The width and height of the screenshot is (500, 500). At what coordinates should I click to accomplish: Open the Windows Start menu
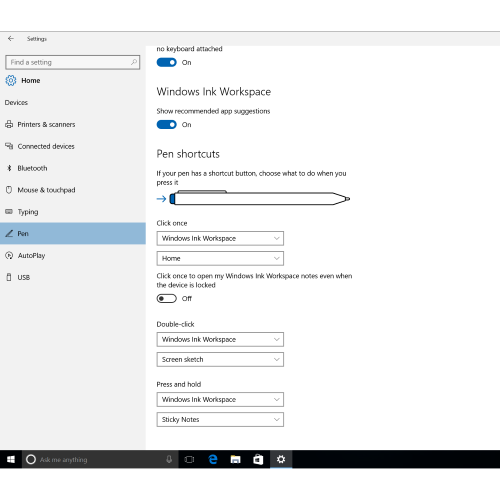[11, 459]
